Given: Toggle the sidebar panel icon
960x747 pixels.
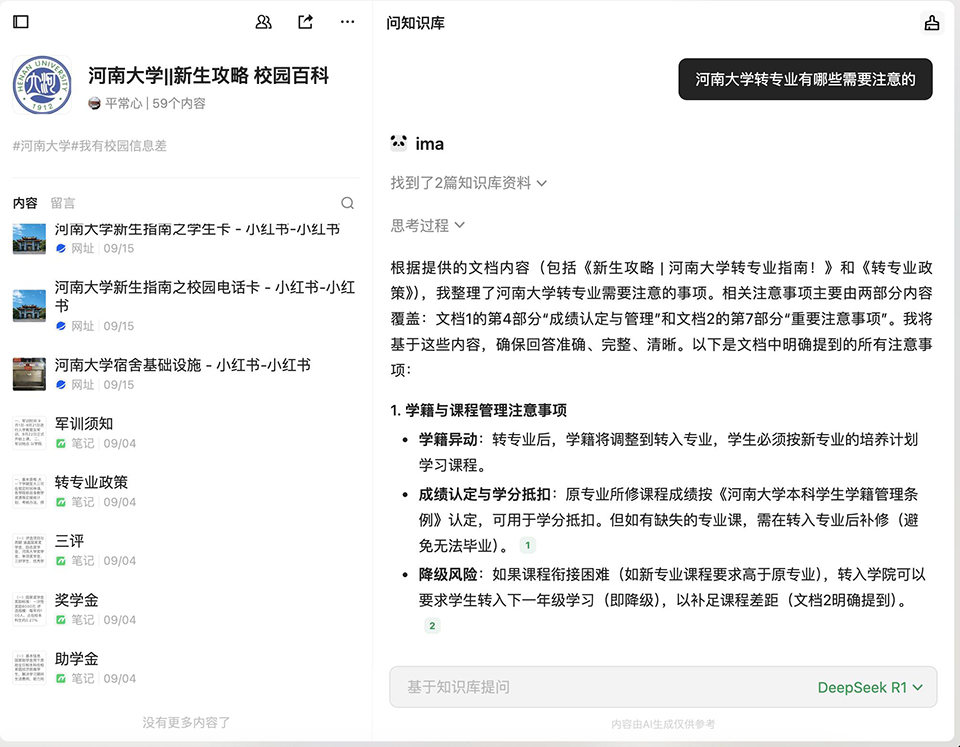Looking at the screenshot, I should tap(21, 22).
